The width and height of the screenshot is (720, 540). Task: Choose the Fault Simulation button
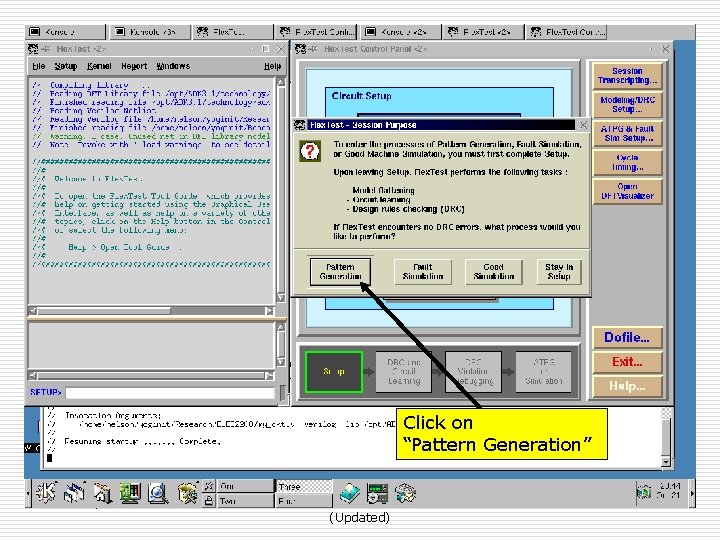[x=423, y=272]
